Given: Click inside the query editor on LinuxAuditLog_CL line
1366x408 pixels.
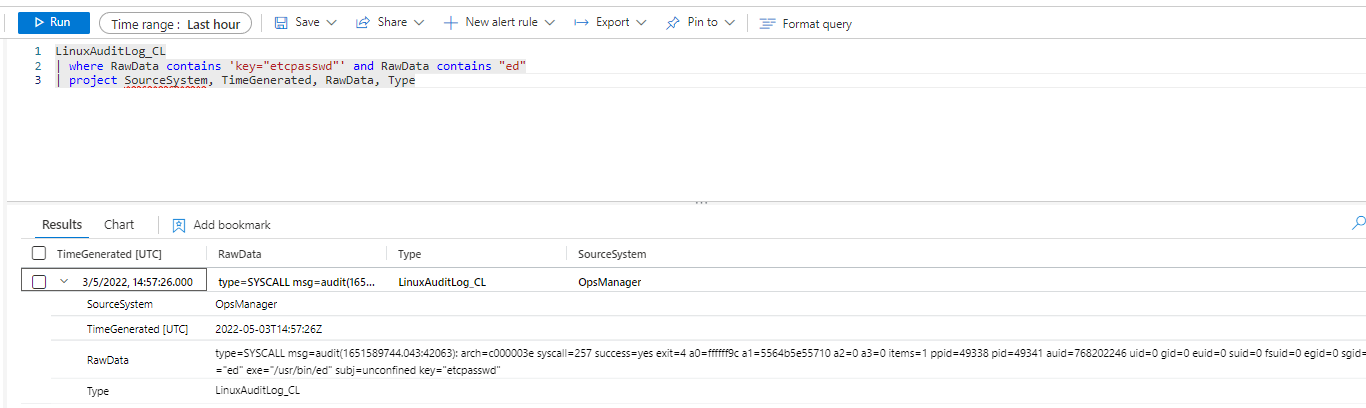Looking at the screenshot, I should point(110,50).
